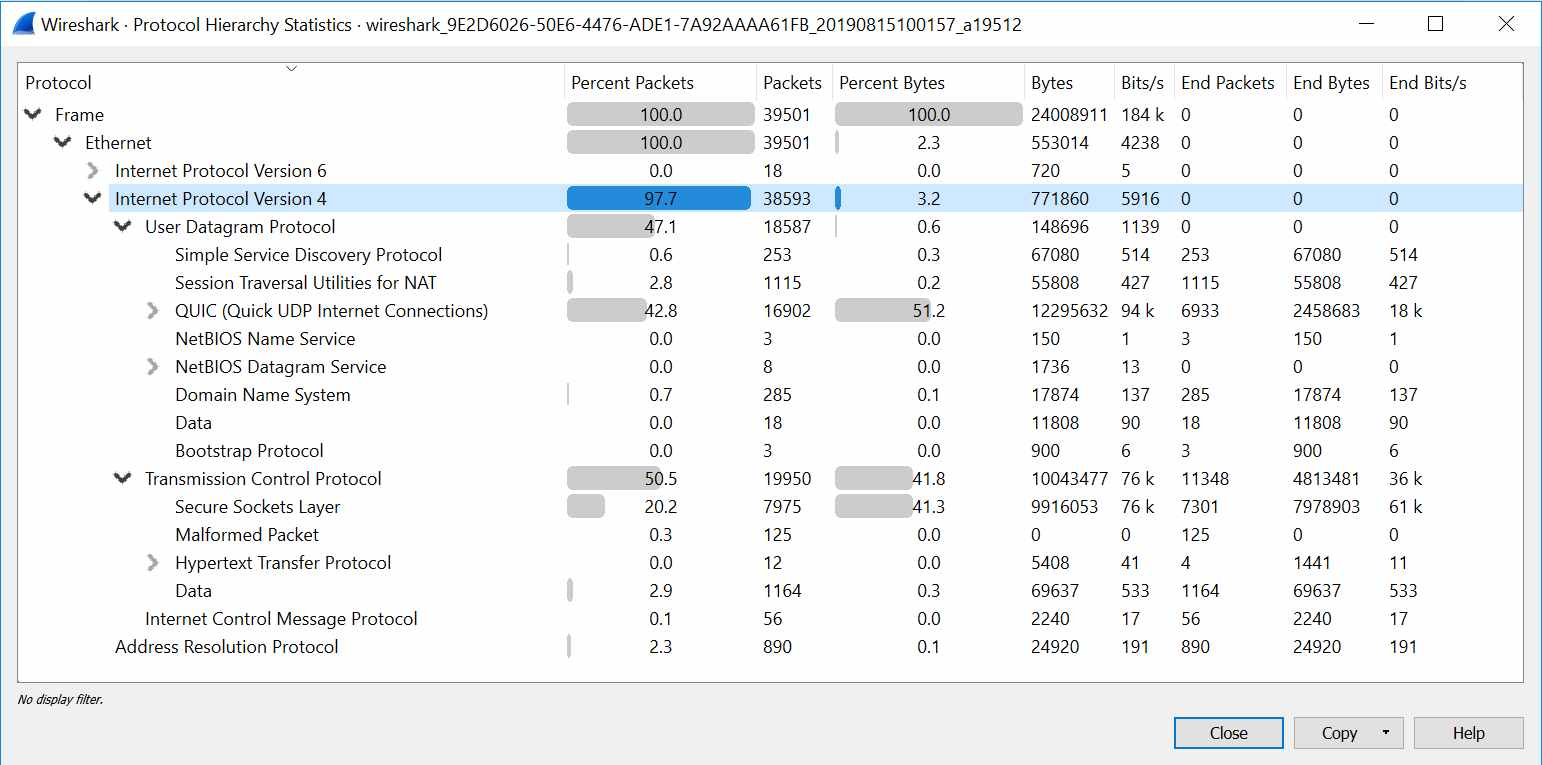Expand NetBIOS Datagram Service node

[x=153, y=367]
